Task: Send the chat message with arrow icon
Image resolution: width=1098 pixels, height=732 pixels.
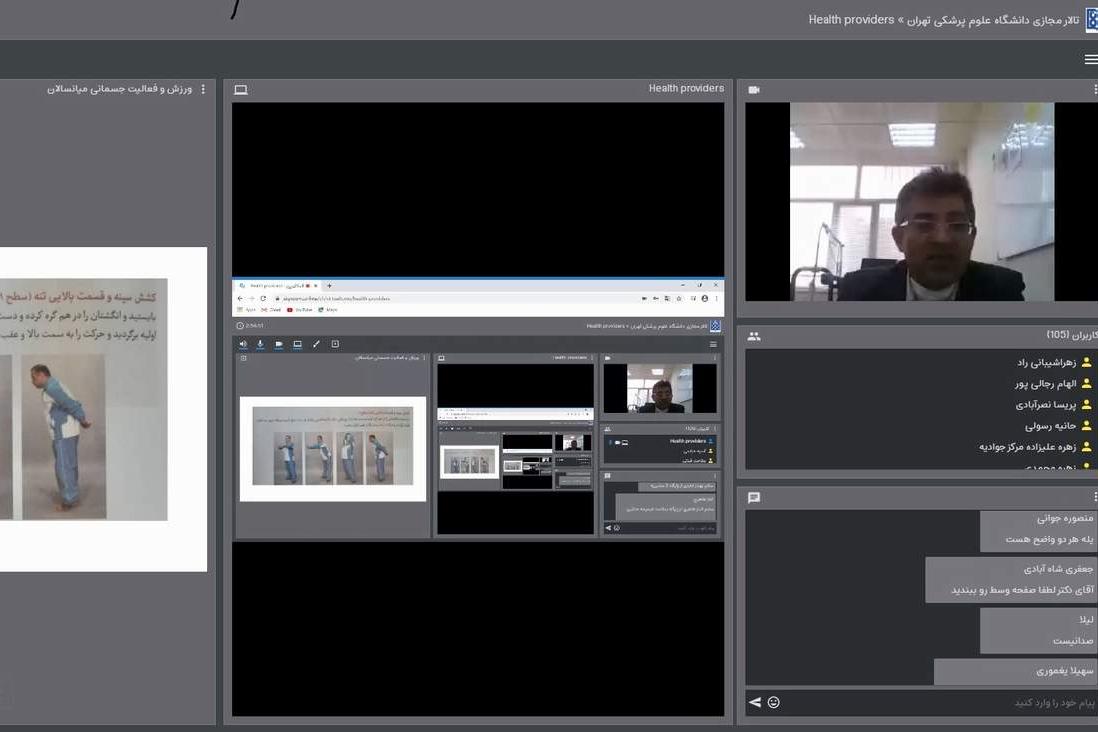Action: [x=755, y=702]
